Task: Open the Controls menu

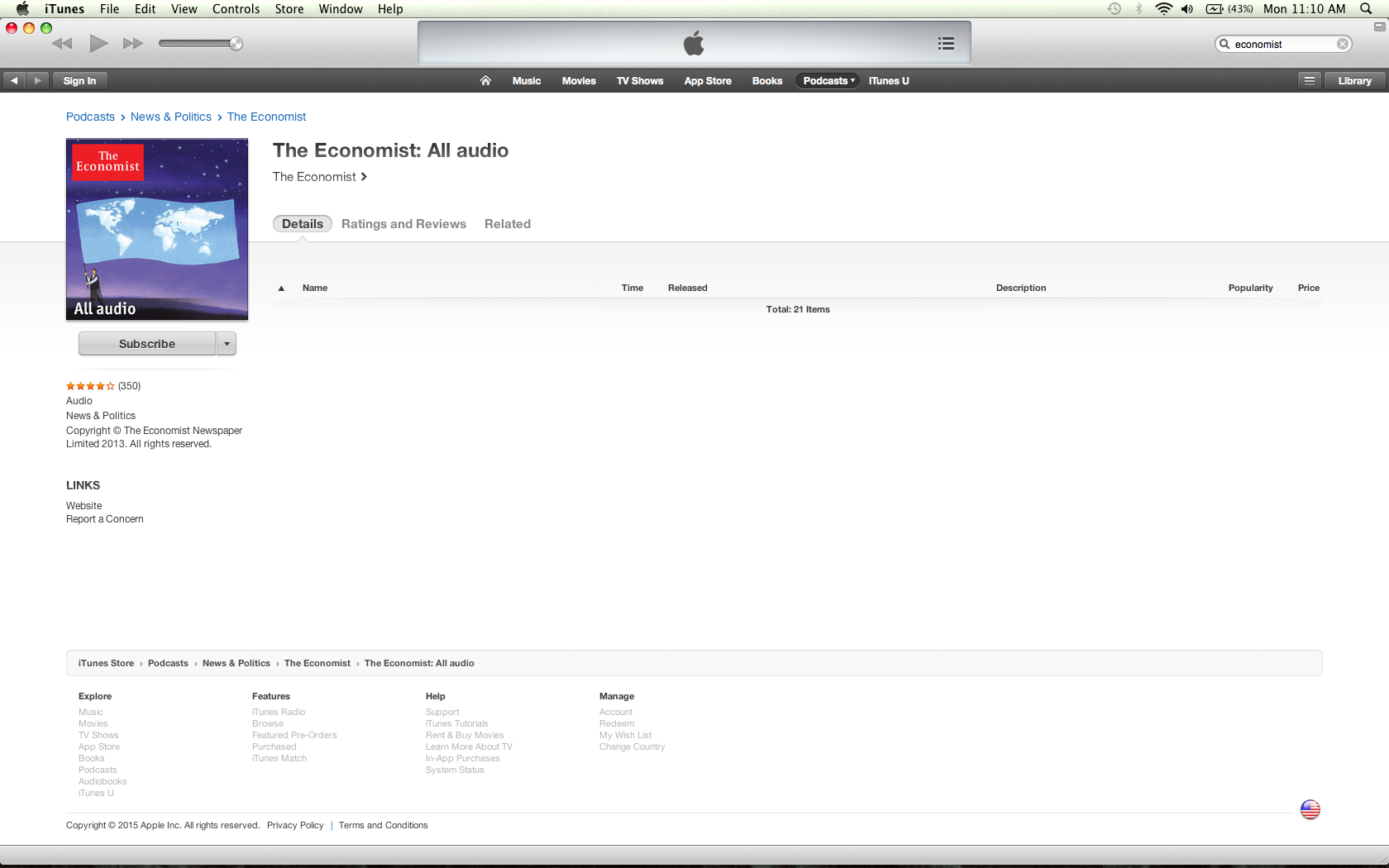Action: [x=236, y=9]
